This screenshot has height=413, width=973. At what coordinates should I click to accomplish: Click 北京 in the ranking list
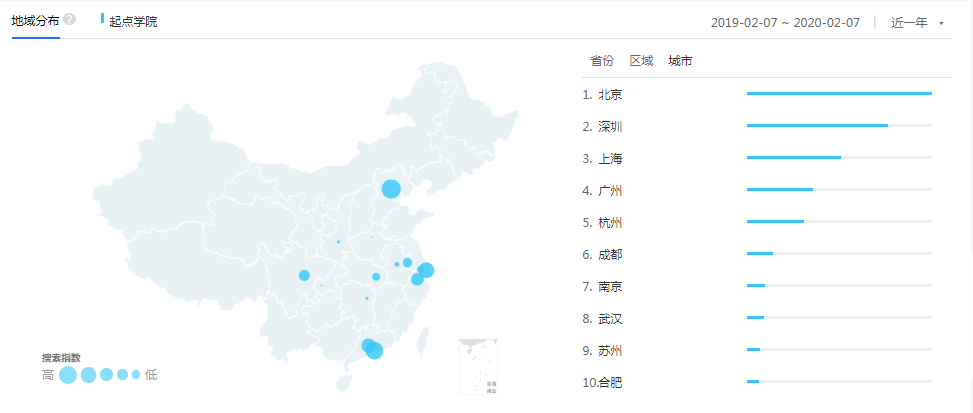click(x=610, y=94)
